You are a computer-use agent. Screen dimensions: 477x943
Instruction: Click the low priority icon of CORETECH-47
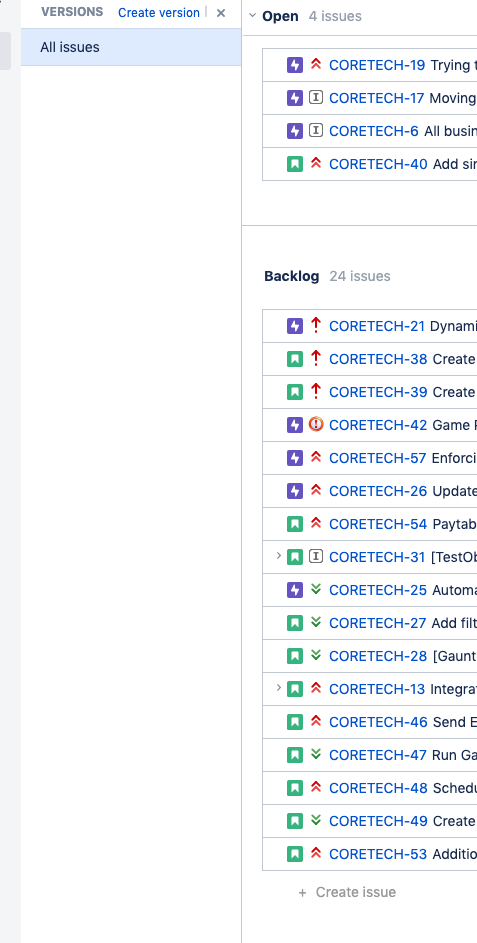[316, 755]
